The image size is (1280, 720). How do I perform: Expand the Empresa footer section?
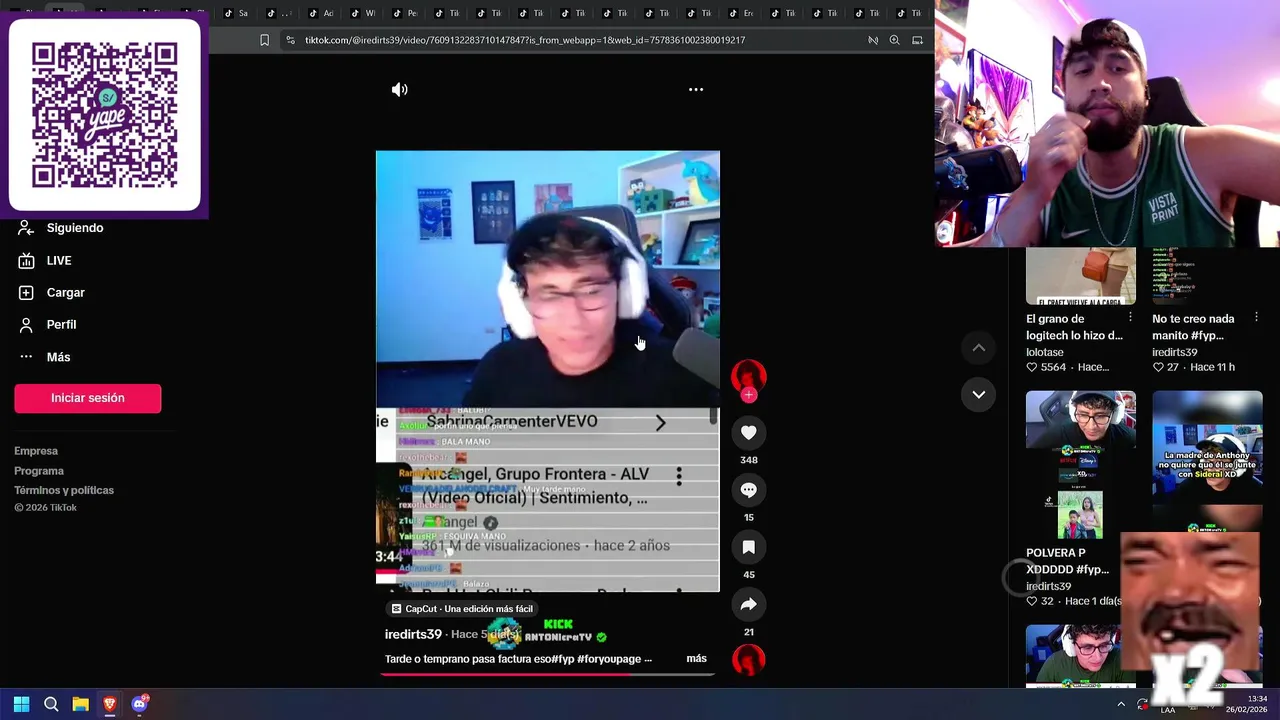[x=36, y=451]
